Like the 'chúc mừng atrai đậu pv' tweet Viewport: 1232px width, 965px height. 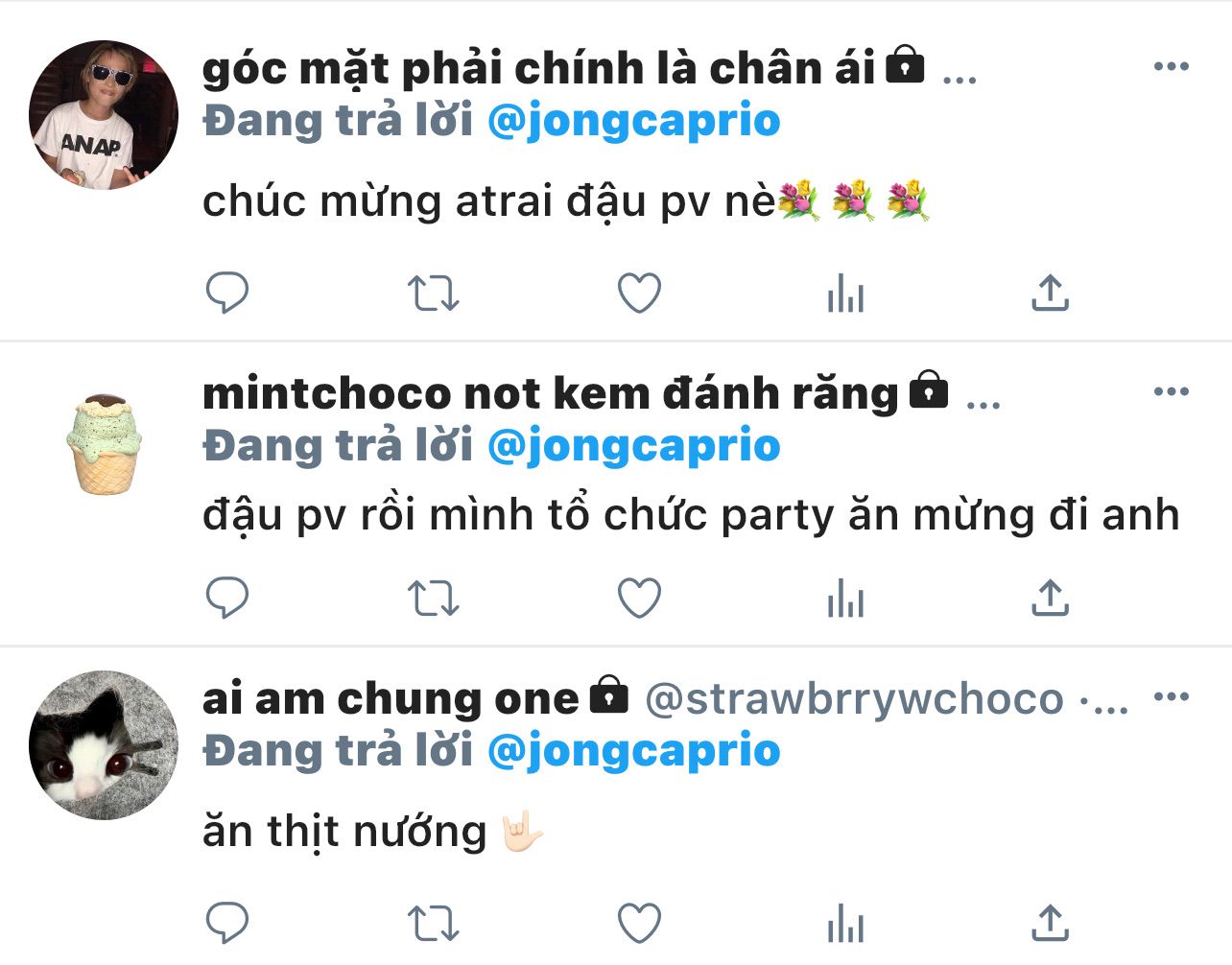[x=639, y=294]
